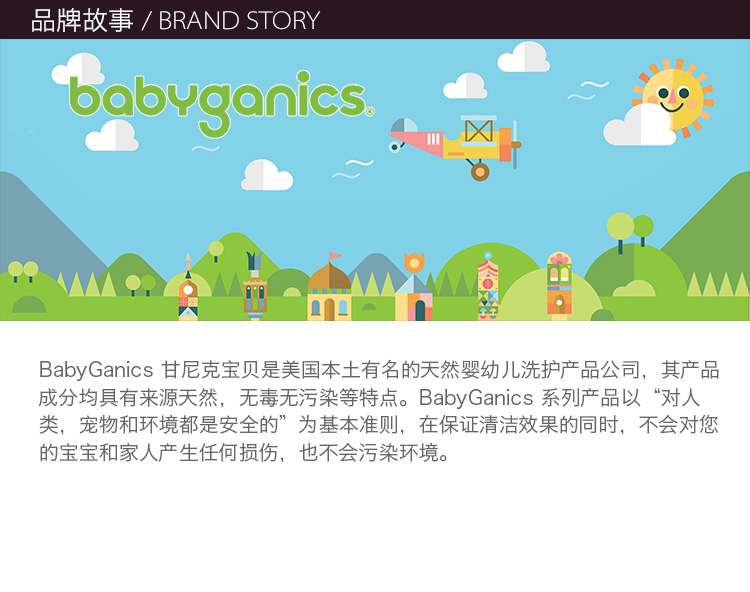Click the orange tulip-topped house
The width and height of the screenshot is (750, 592).
pyautogui.click(x=414, y=287)
